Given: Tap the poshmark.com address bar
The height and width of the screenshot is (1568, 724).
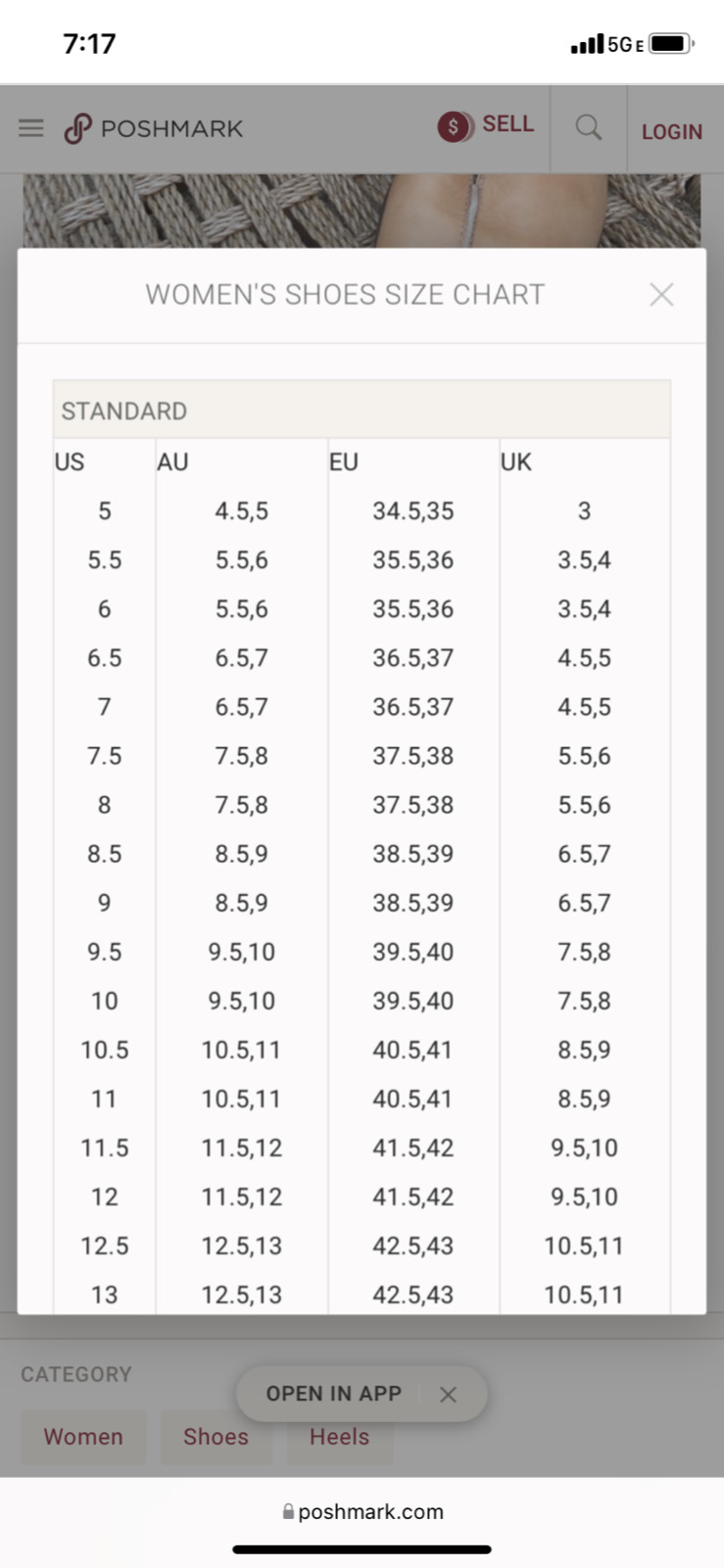Looking at the screenshot, I should coord(362,1511).
